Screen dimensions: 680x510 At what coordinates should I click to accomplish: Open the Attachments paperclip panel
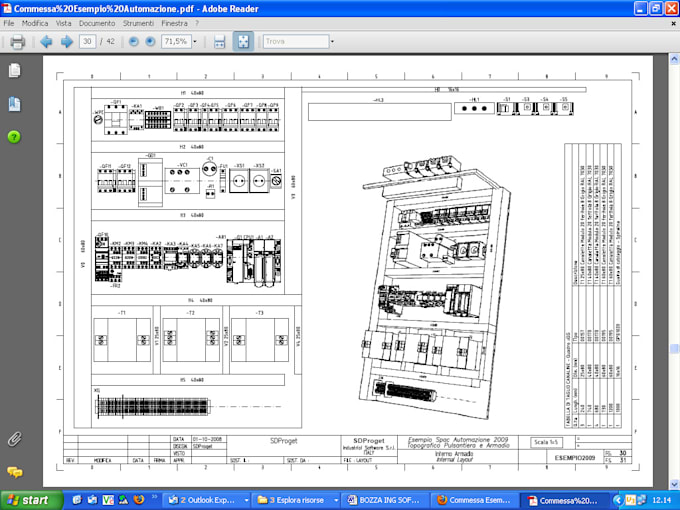click(14, 438)
